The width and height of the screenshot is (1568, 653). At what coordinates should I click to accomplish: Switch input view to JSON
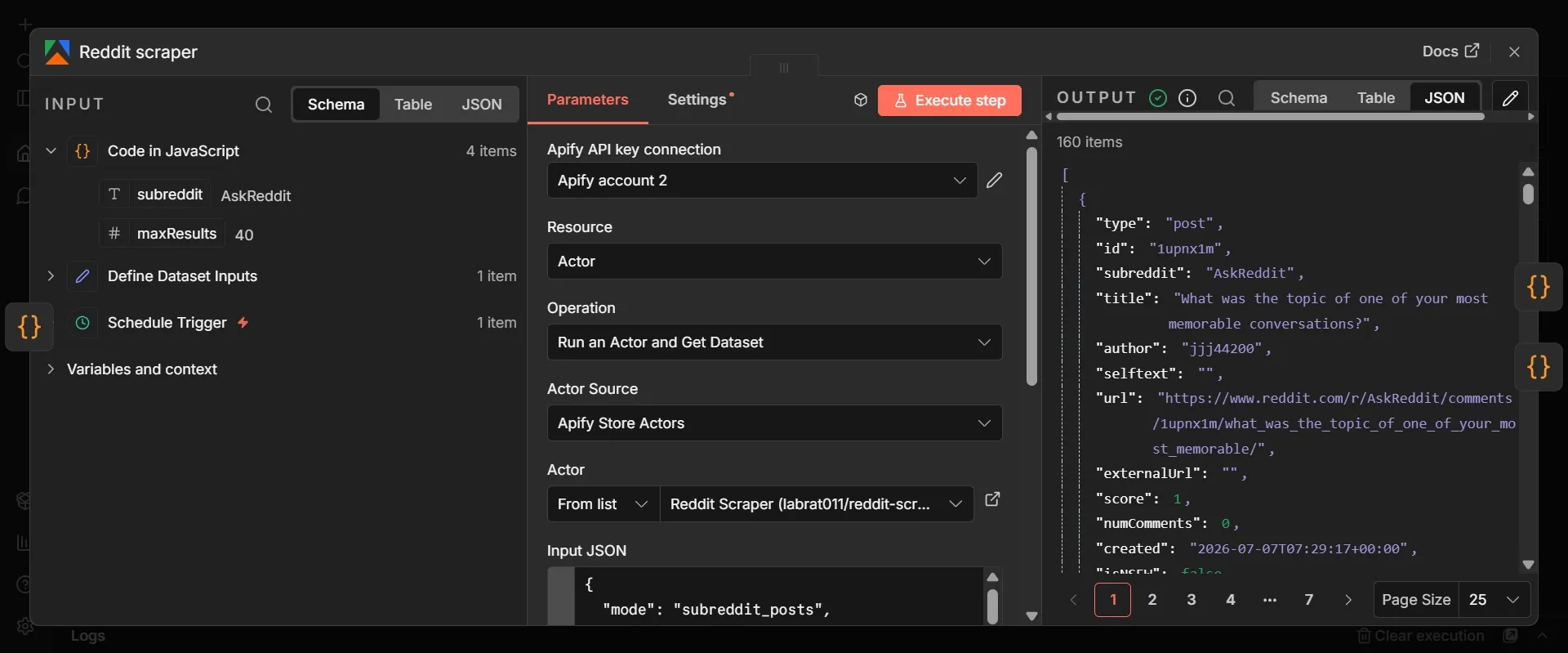point(482,105)
